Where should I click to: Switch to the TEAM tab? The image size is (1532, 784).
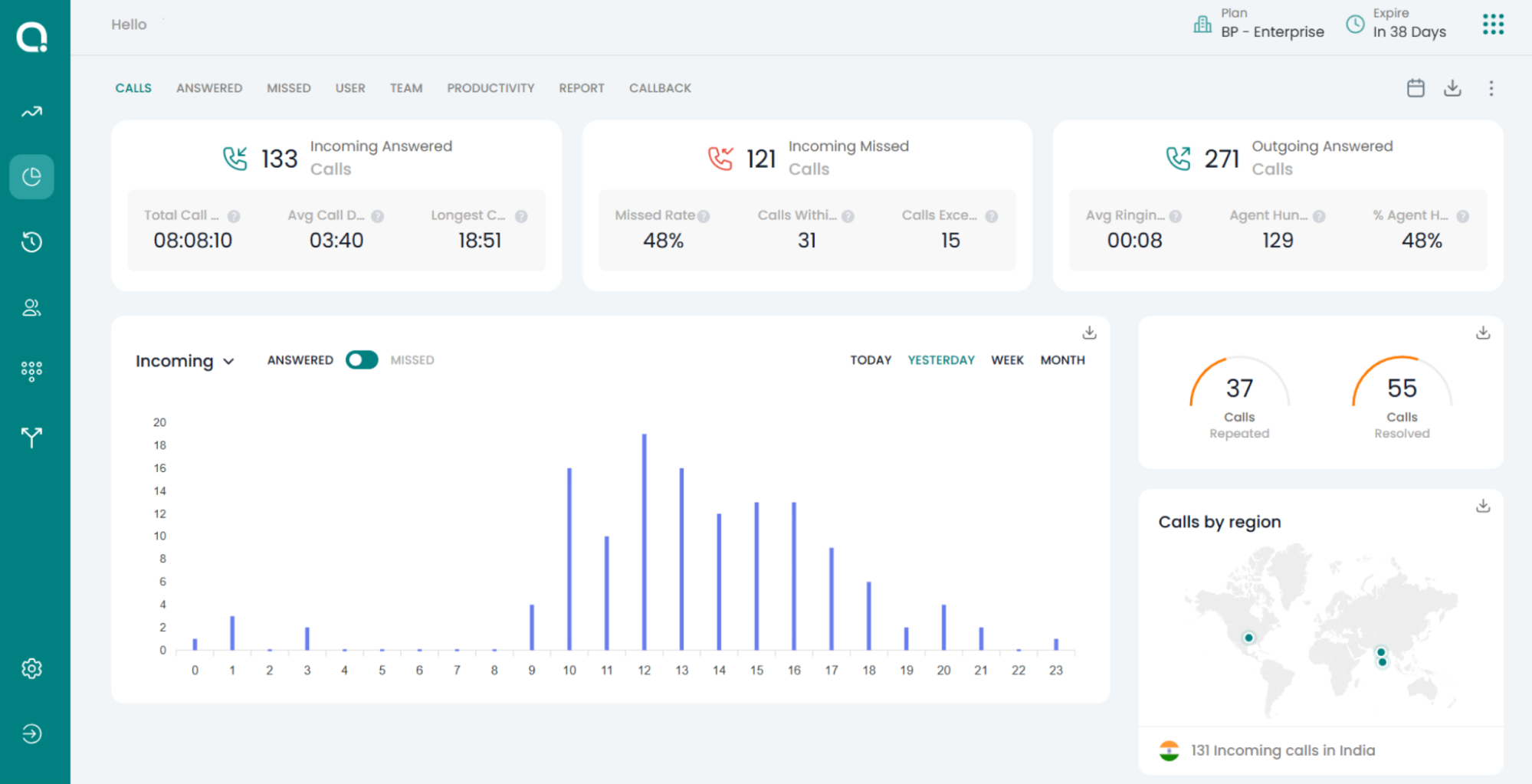(x=406, y=88)
